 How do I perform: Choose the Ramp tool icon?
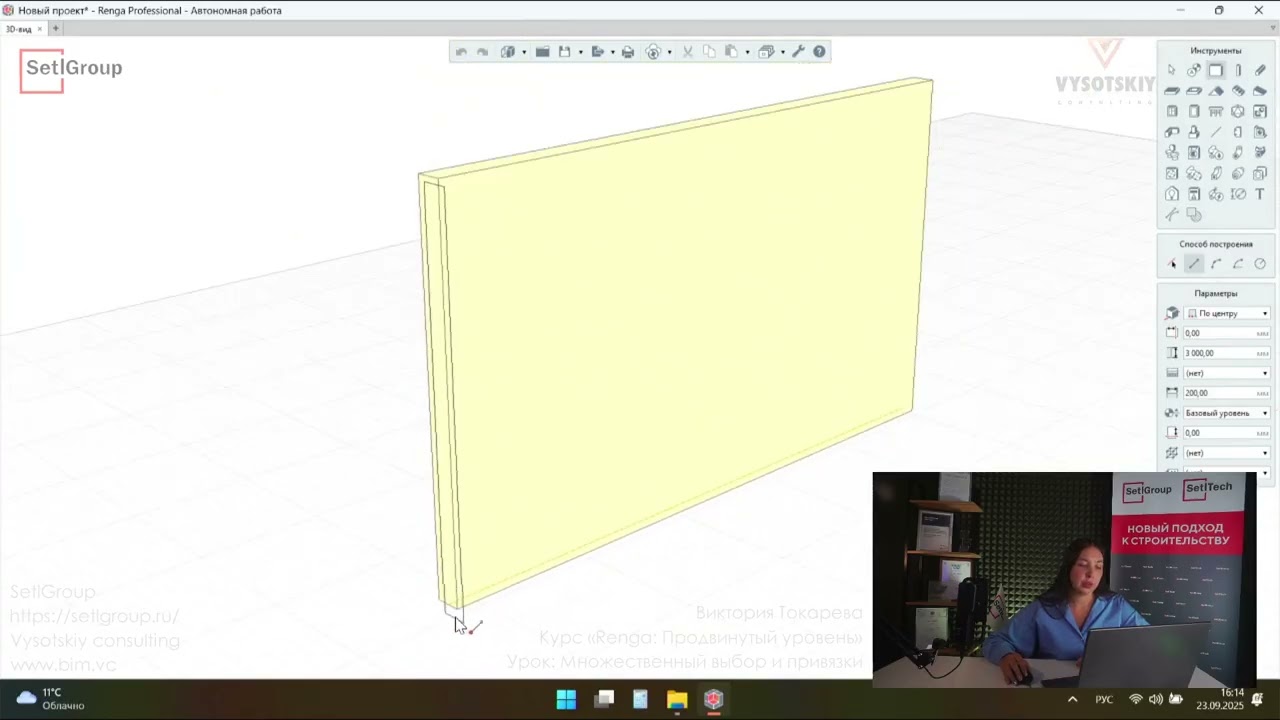click(1260, 91)
